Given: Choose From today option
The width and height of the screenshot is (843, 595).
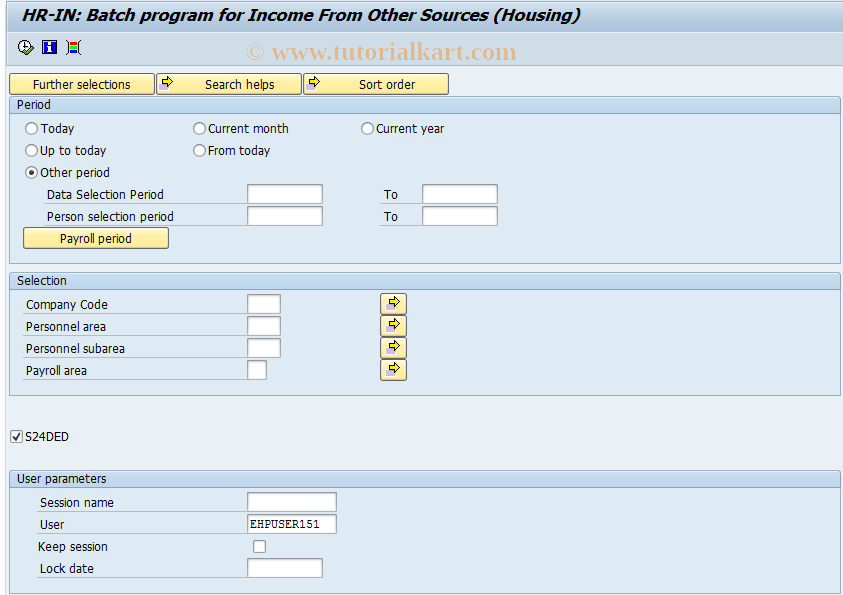Looking at the screenshot, I should click(199, 150).
